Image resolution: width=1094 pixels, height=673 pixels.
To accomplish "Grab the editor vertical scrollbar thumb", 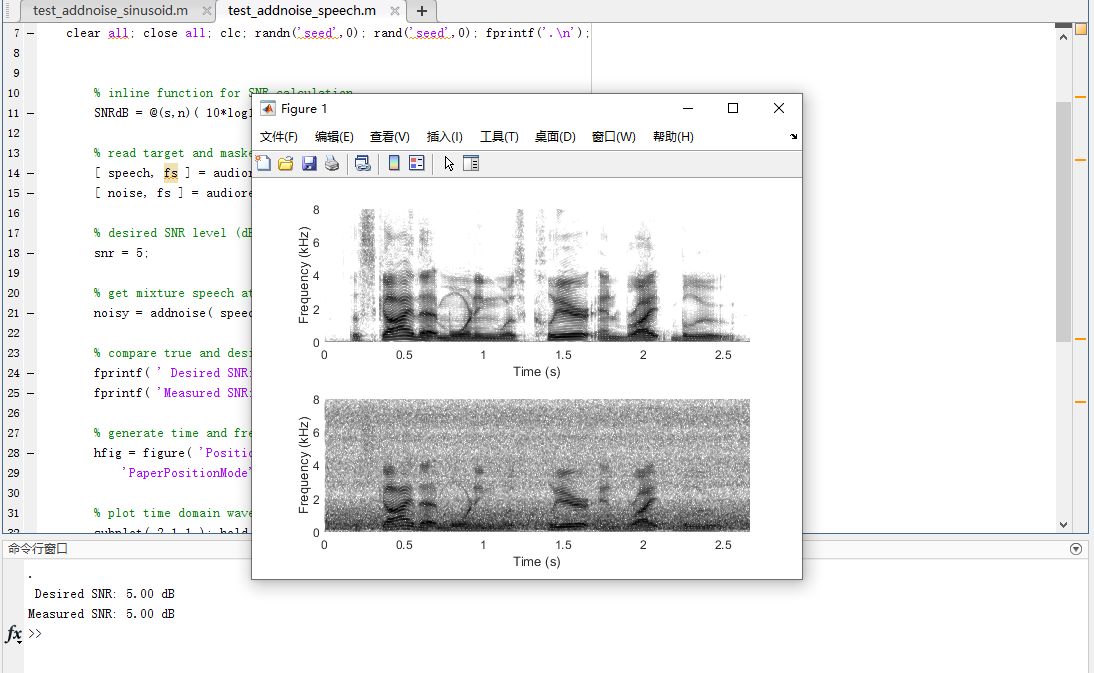I will click(x=1063, y=222).
